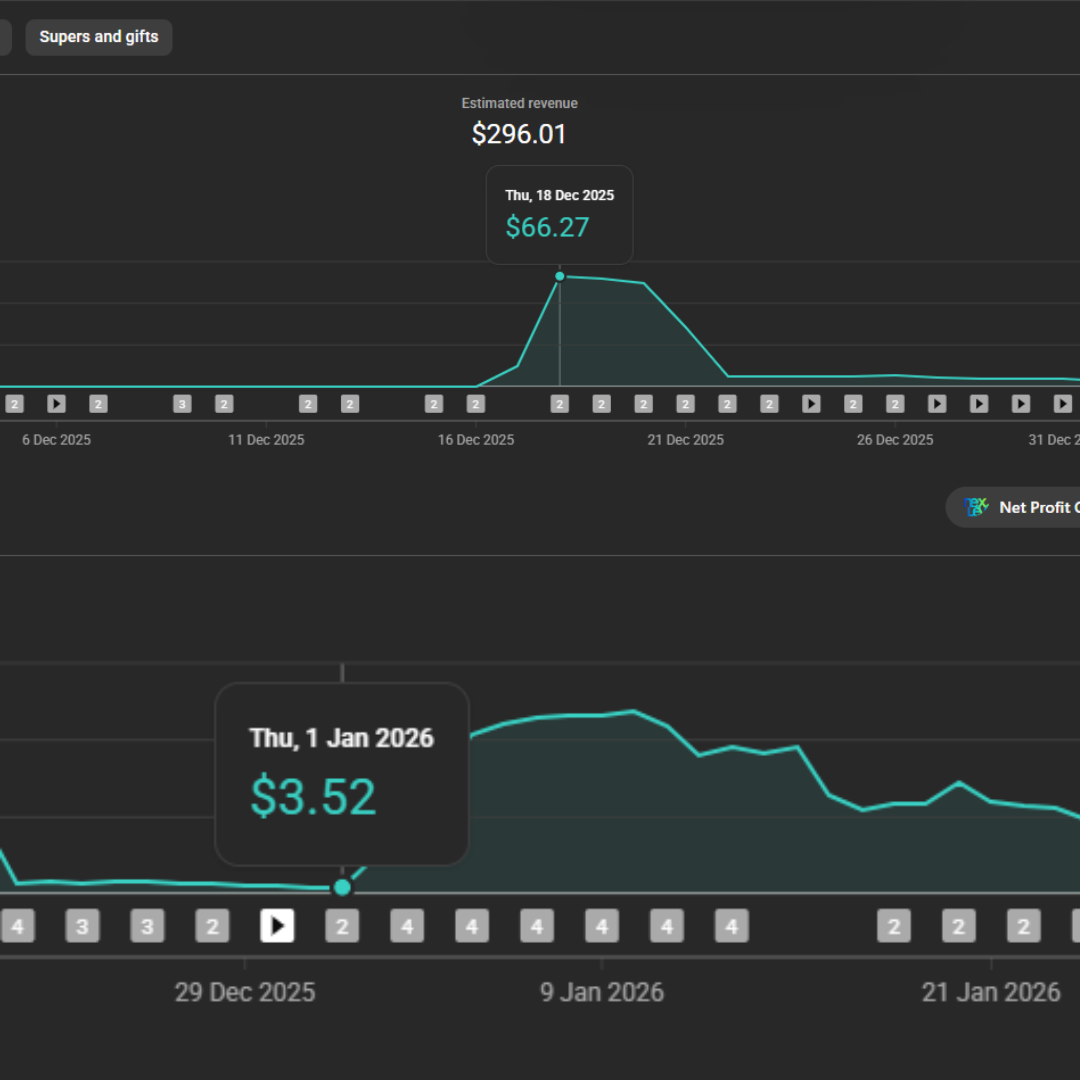The width and height of the screenshot is (1080, 1080).
Task: Click the first '2' marker after the gap in lower chart
Action: click(894, 926)
